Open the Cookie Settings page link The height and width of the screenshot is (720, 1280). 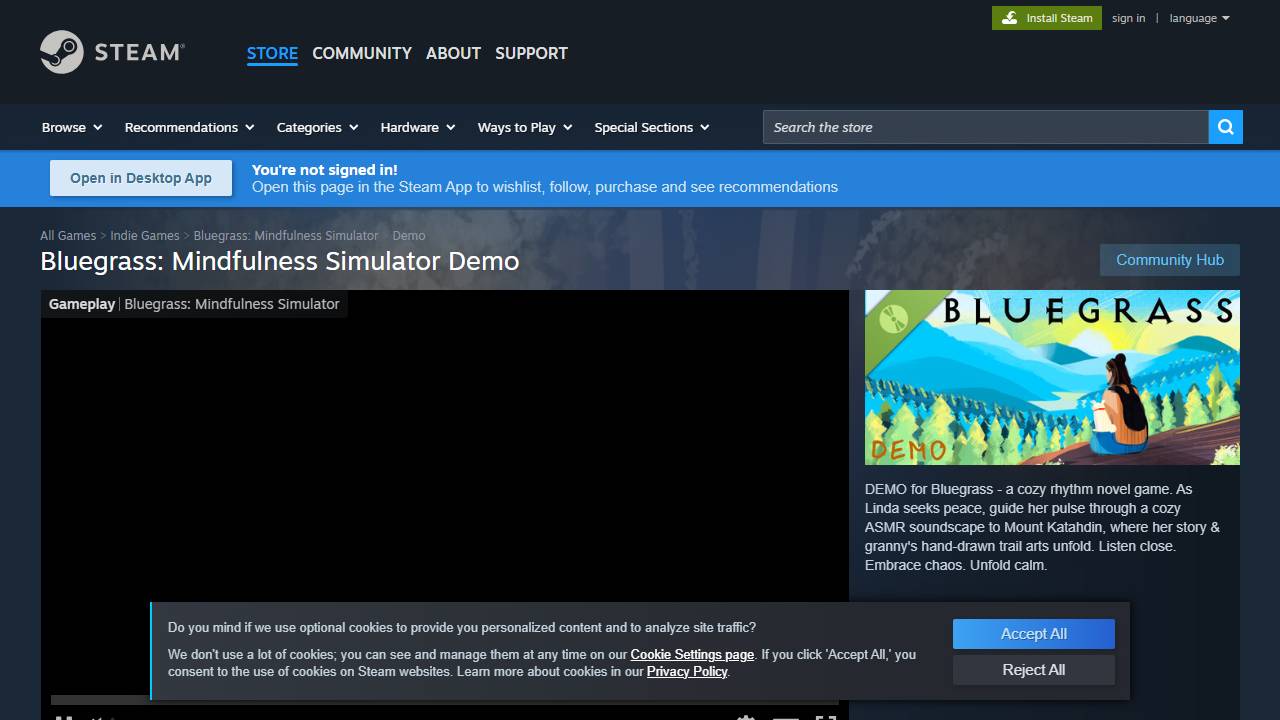[x=692, y=654]
